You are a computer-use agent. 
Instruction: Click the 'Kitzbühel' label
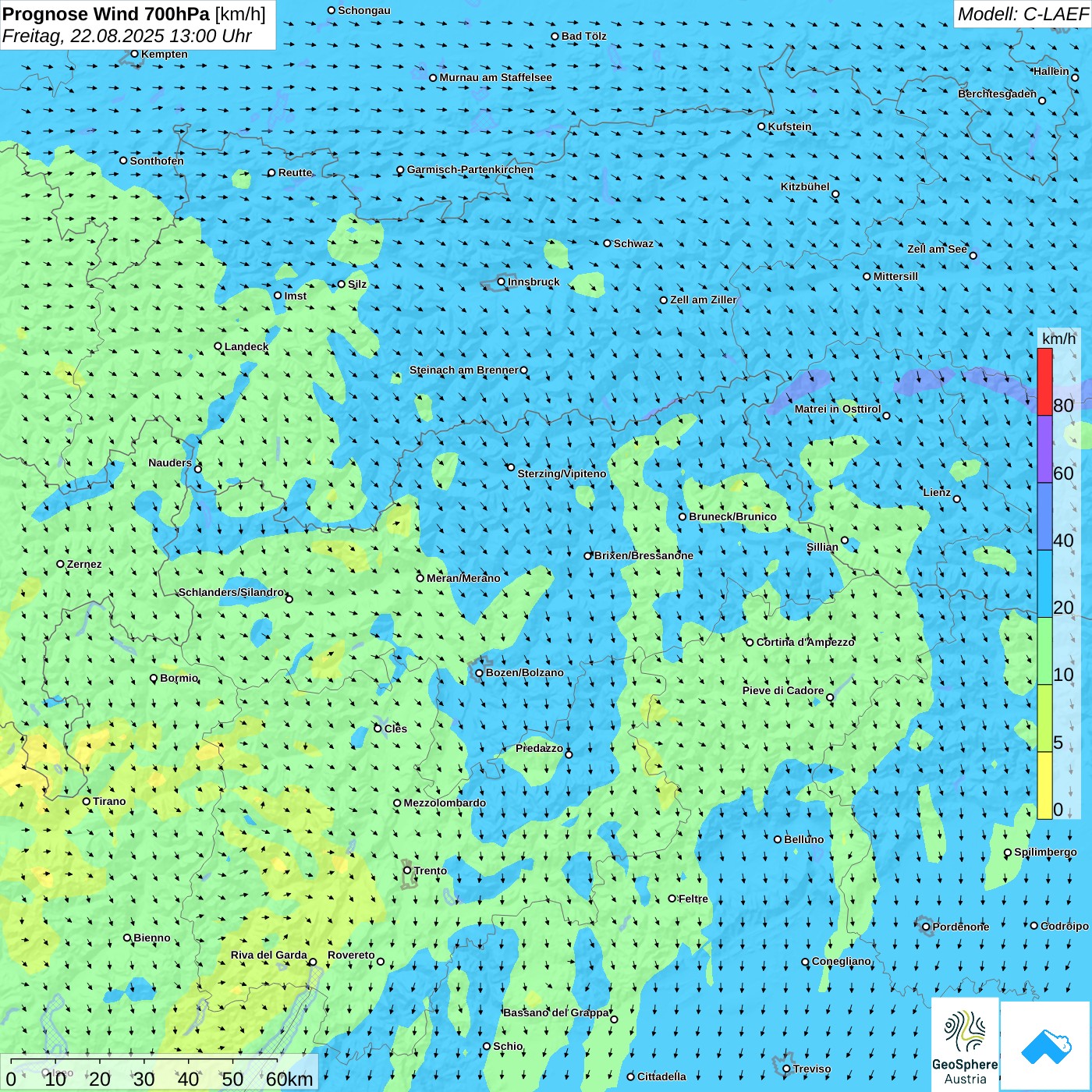coord(805,186)
